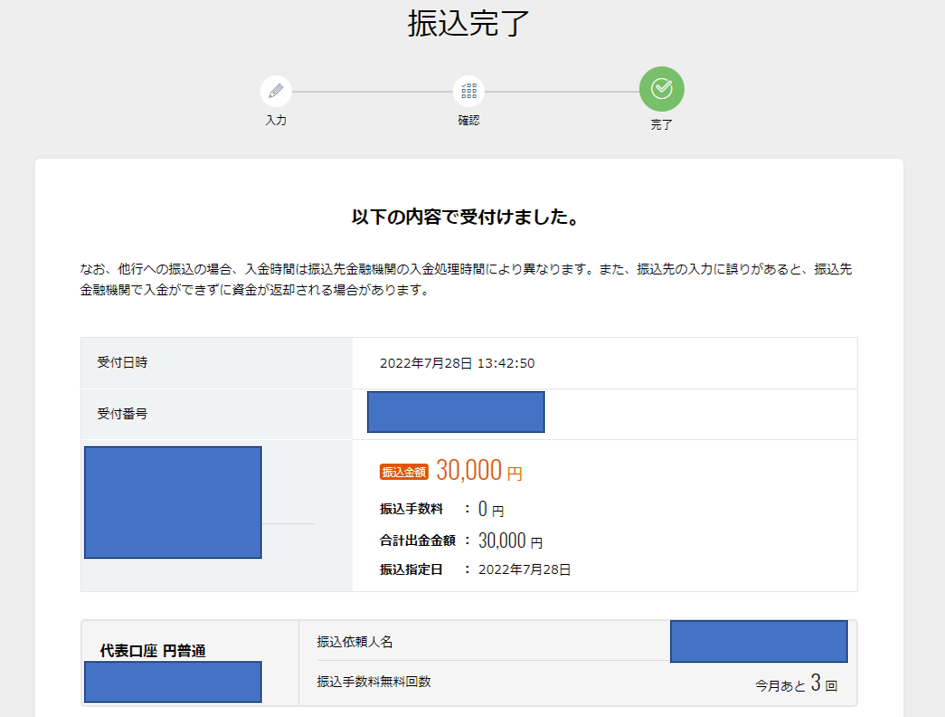Select the 入力 step label

(x=276, y=120)
